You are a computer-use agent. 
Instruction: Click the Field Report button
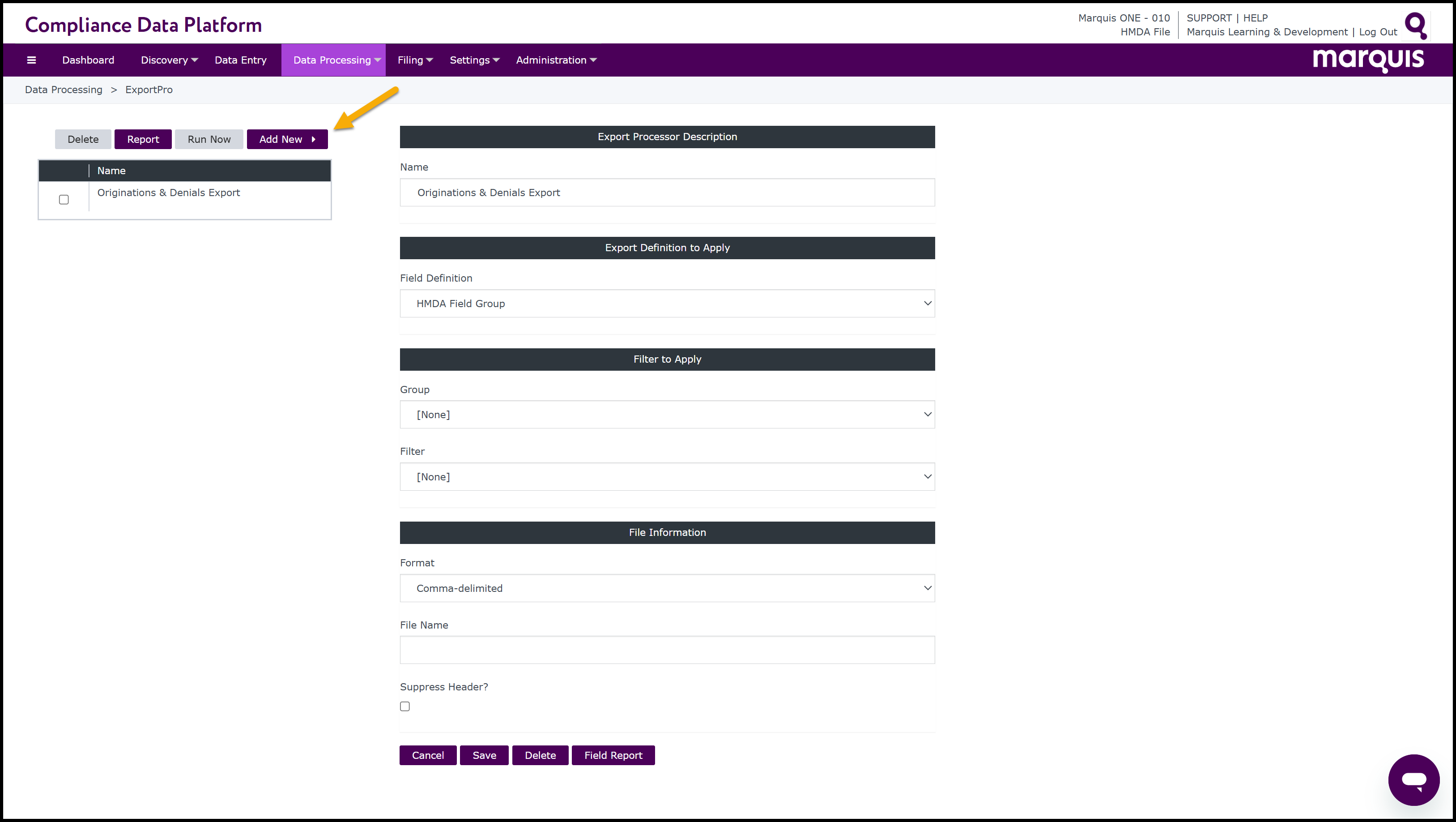point(613,755)
